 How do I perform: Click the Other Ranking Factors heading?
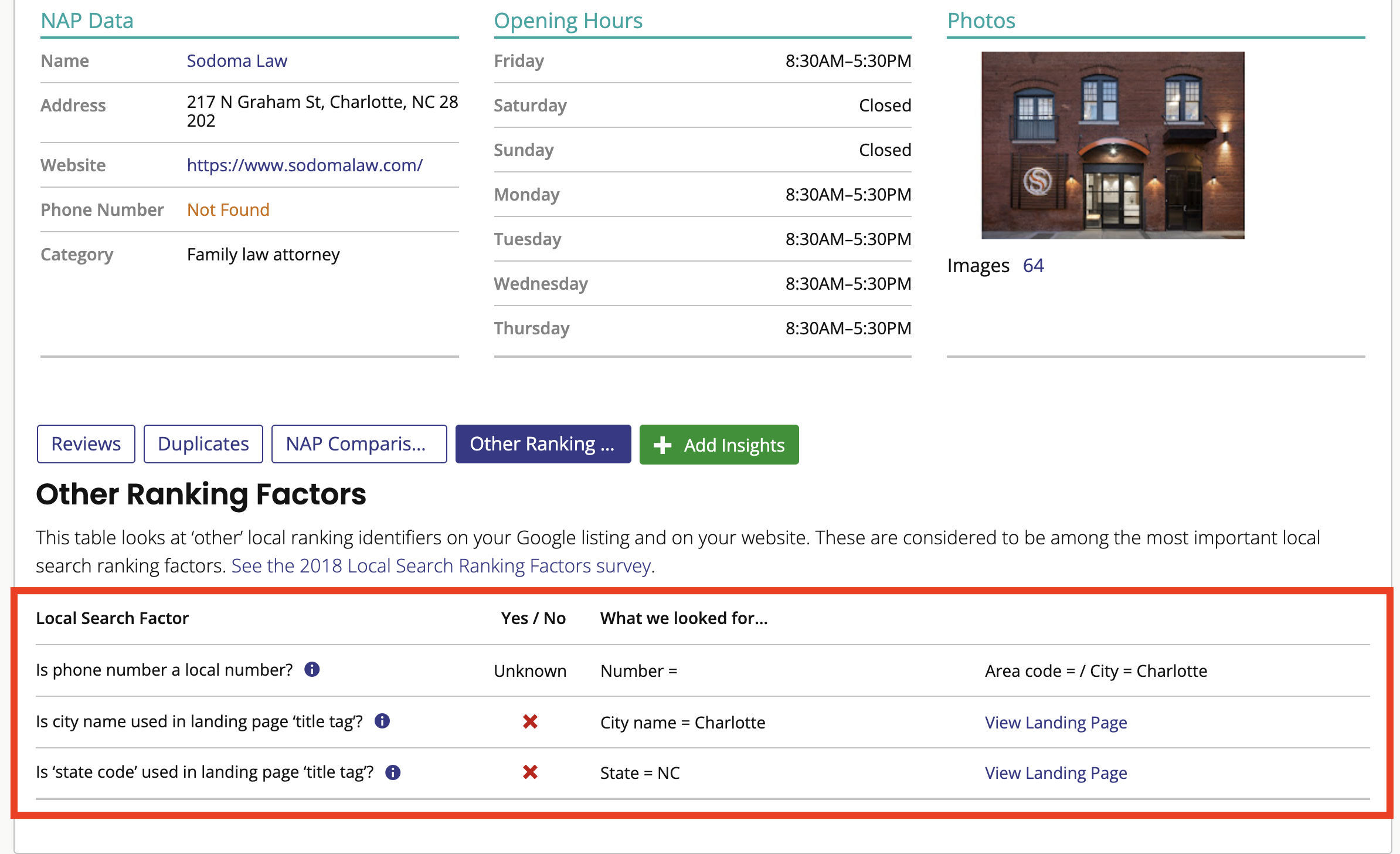[x=201, y=494]
